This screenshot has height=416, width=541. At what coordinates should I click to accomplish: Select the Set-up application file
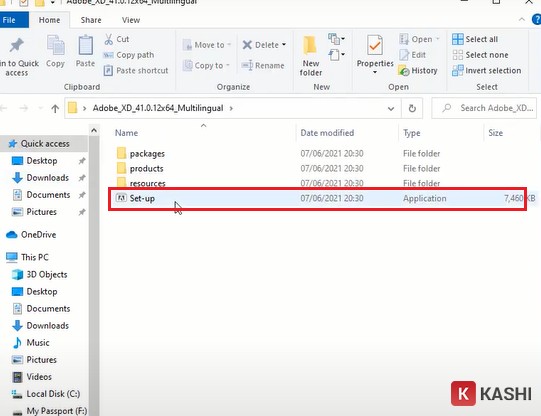click(x=317, y=198)
